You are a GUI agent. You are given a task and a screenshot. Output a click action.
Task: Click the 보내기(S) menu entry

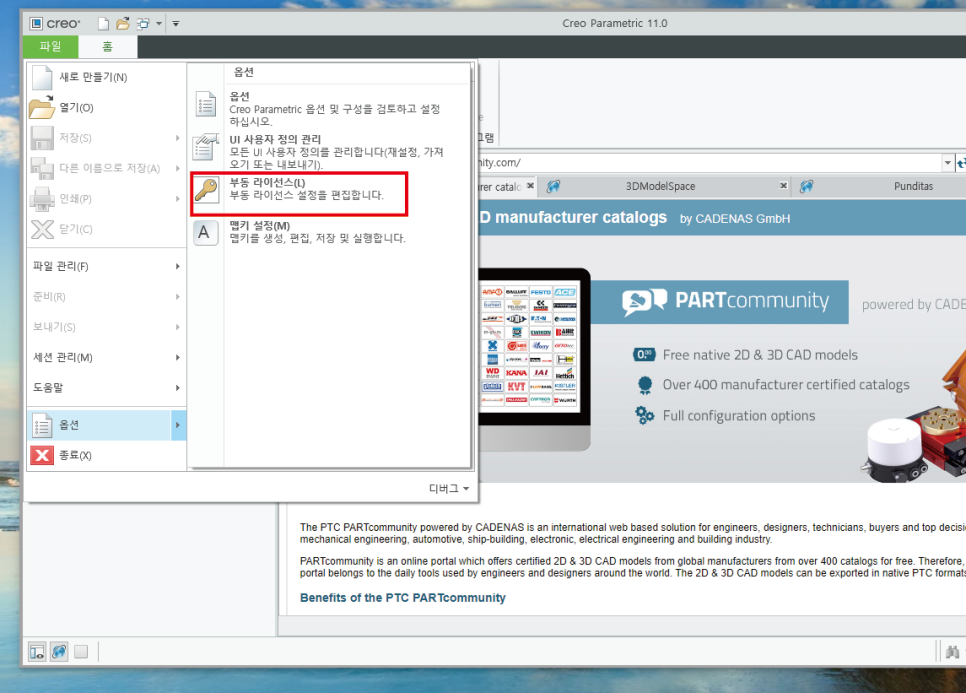tap(106, 326)
